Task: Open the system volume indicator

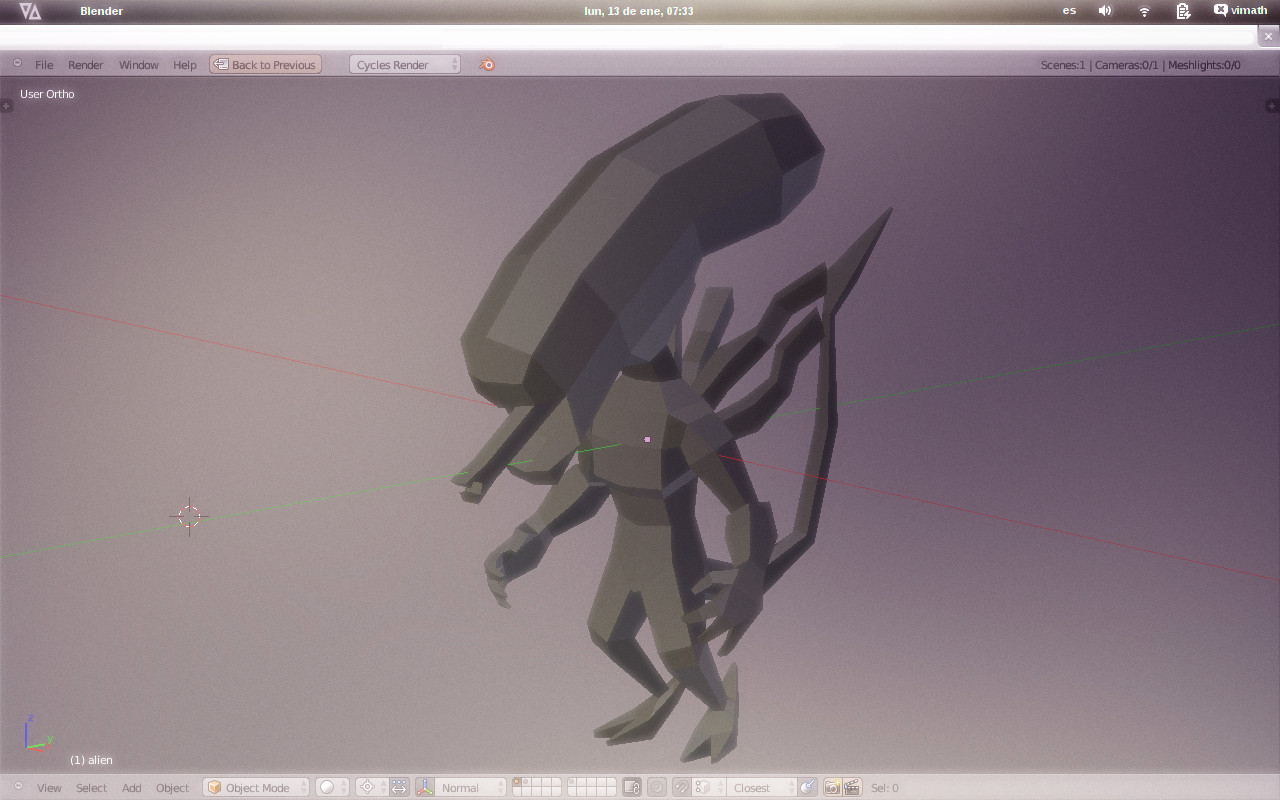Action: point(1105,11)
